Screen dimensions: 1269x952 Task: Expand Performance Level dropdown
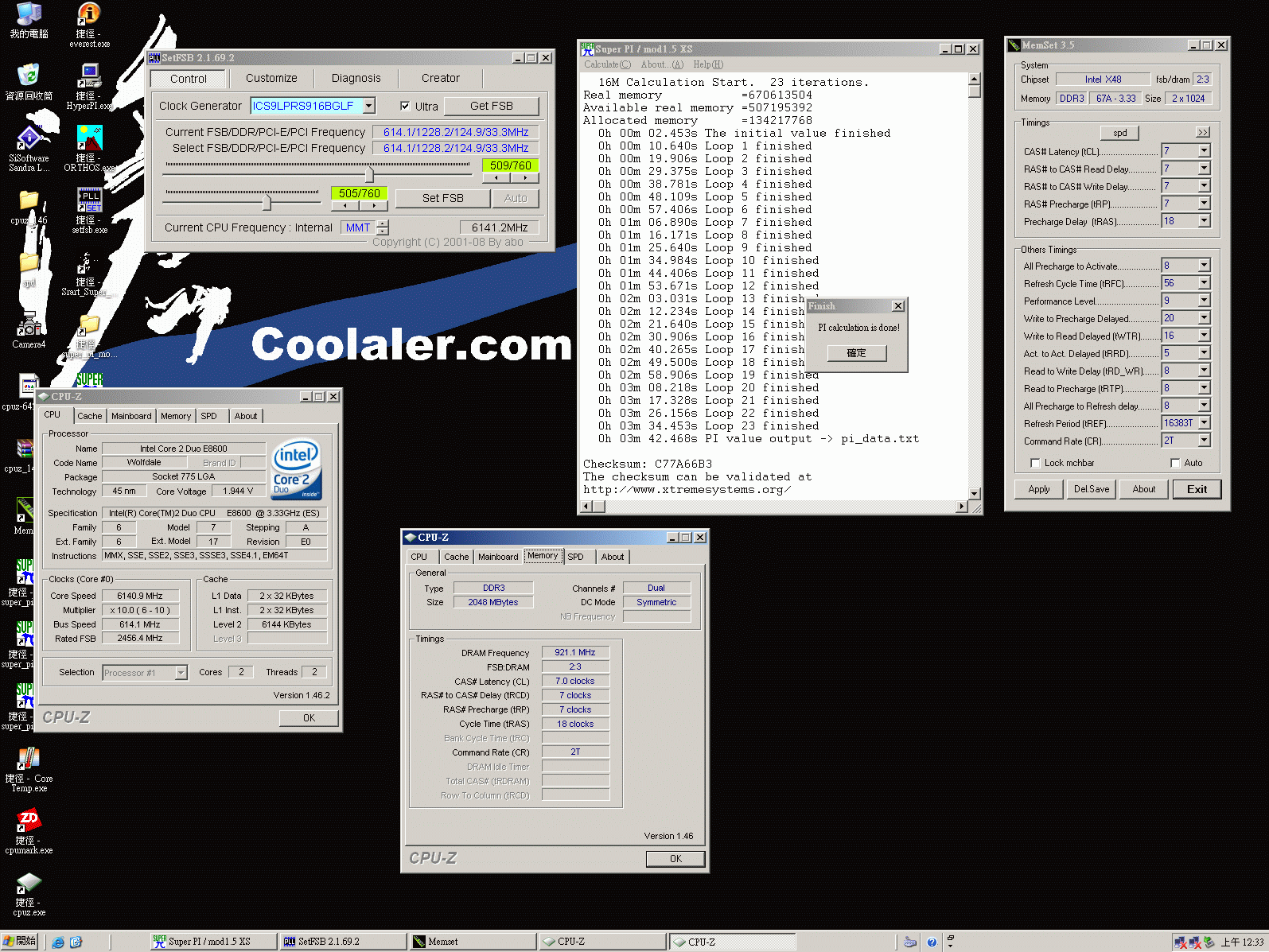1204,301
